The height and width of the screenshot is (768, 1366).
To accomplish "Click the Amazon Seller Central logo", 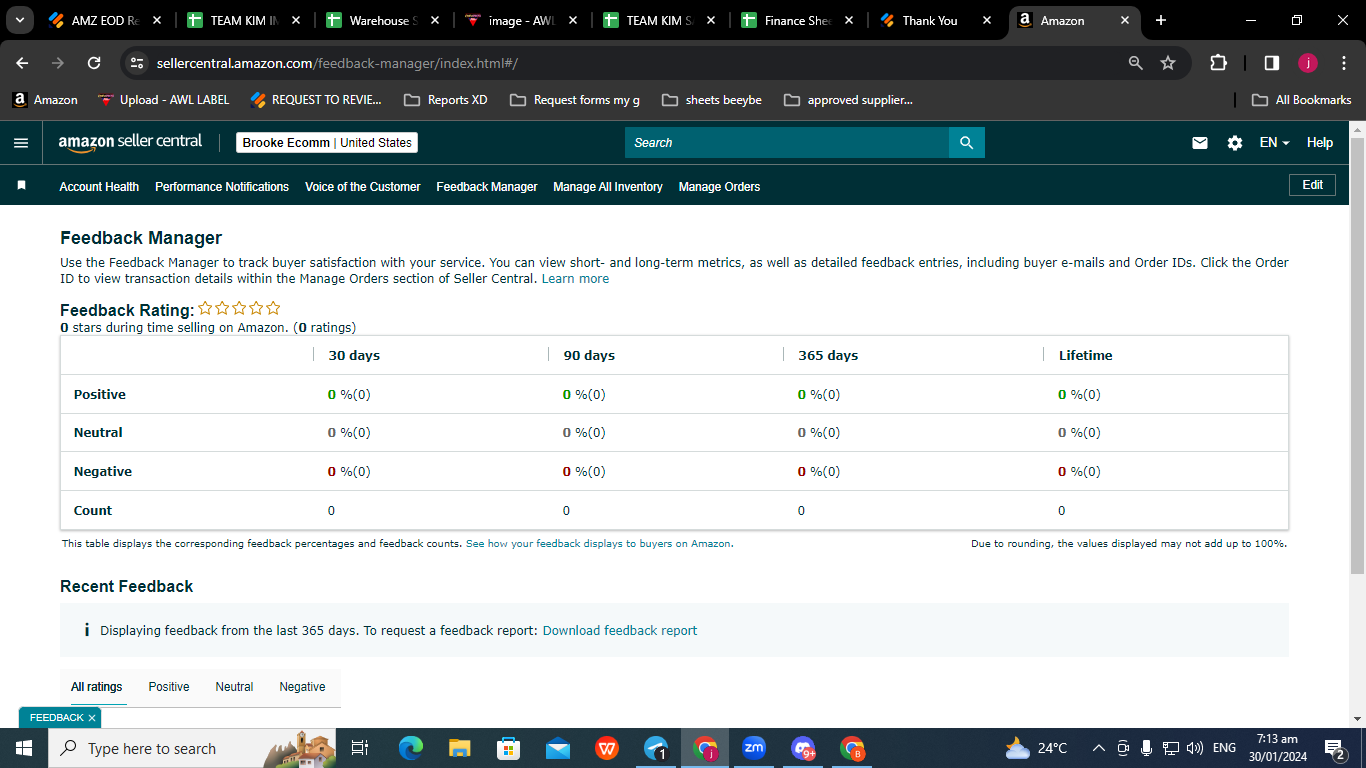I will point(130,142).
